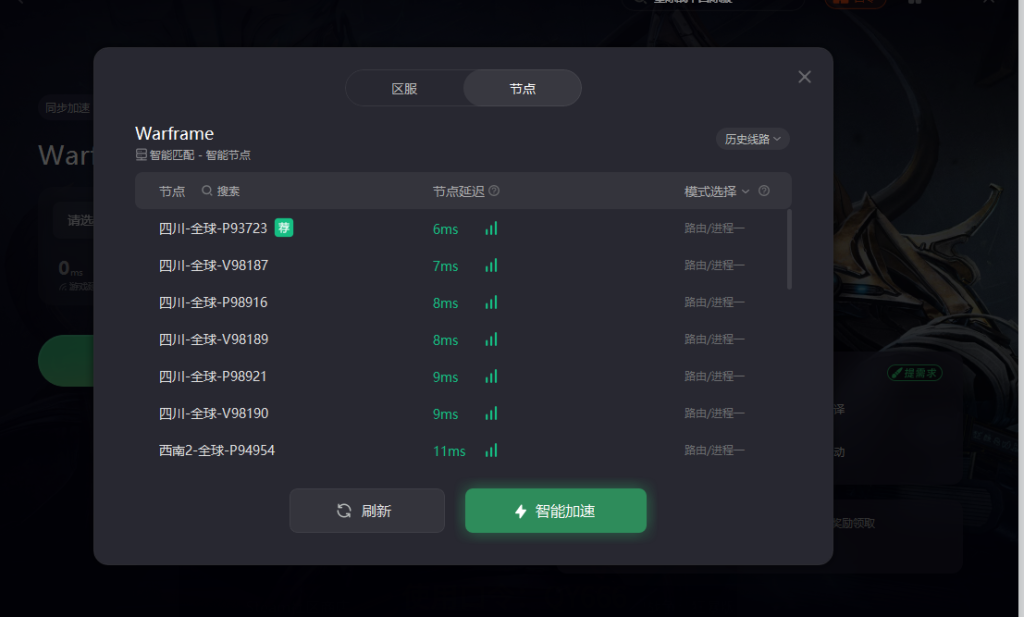The width and height of the screenshot is (1024, 617).
Task: Click the server icon beside 智能匹配
Action: [141, 155]
